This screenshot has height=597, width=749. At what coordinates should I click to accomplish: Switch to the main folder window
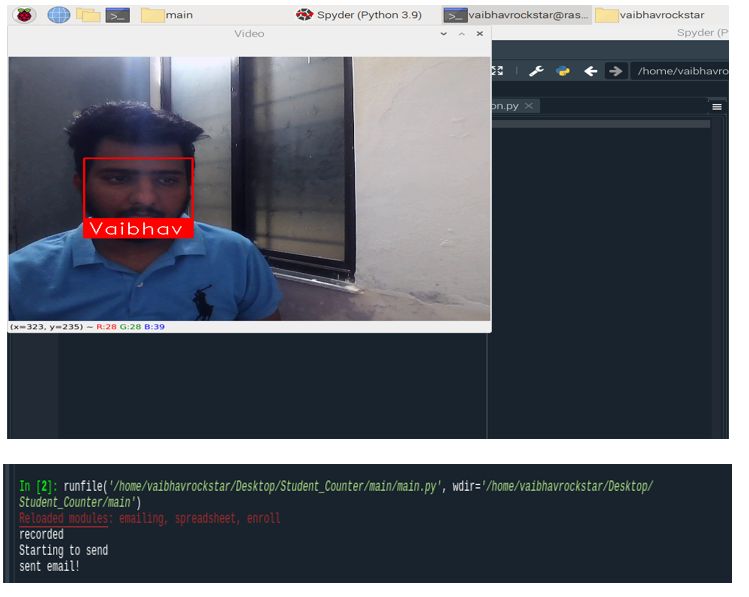click(x=167, y=15)
